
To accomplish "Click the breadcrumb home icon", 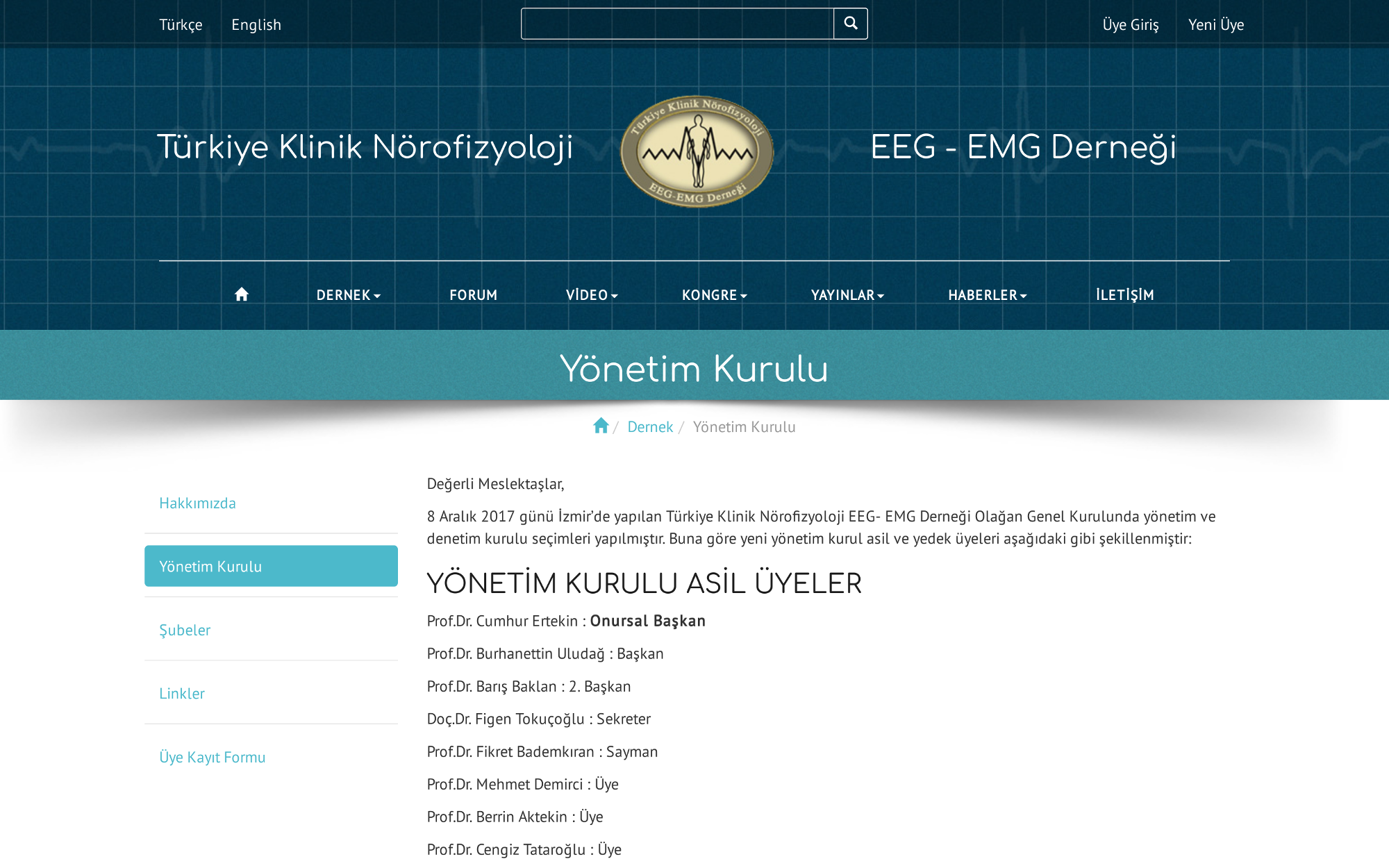I will click(x=601, y=426).
